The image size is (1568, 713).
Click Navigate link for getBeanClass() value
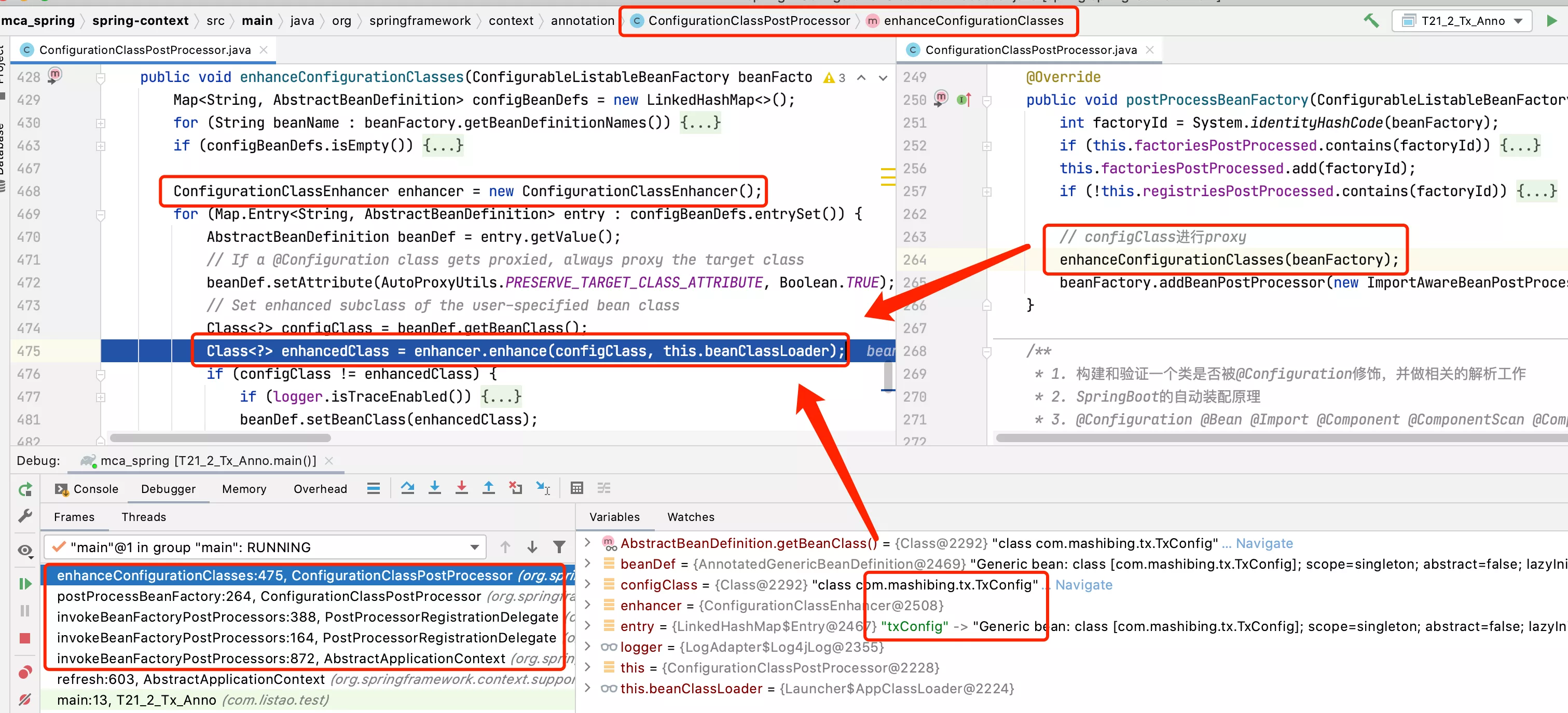1263,543
